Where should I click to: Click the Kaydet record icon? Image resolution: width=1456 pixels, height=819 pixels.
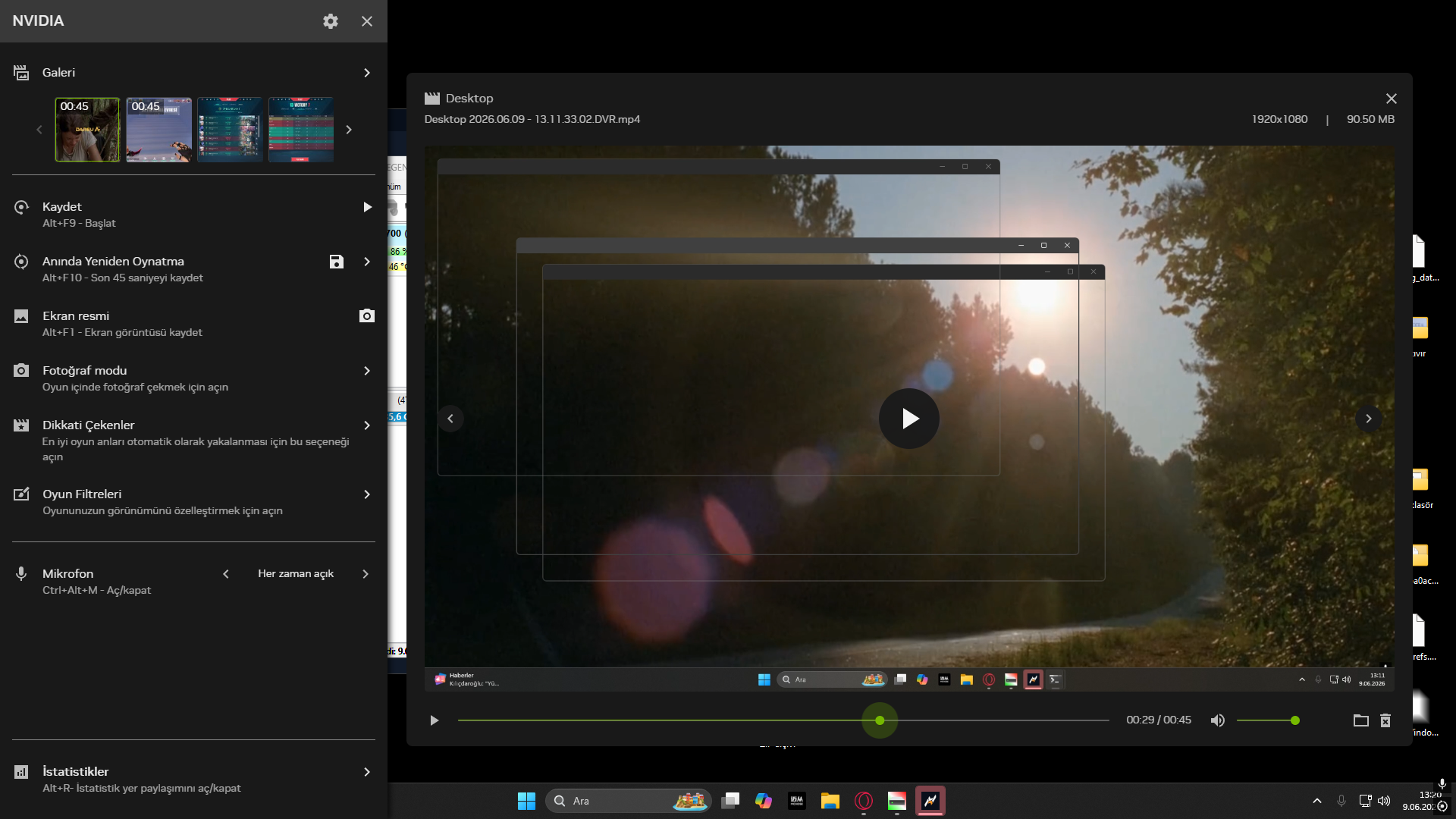[x=21, y=207]
